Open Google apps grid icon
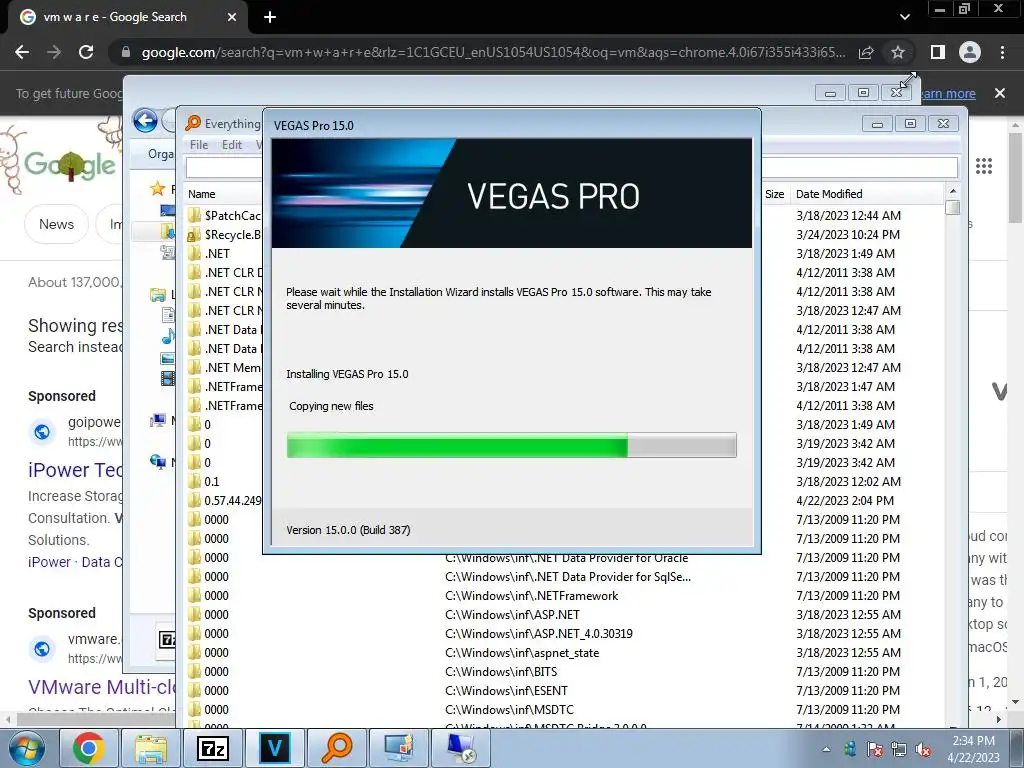 tap(984, 166)
